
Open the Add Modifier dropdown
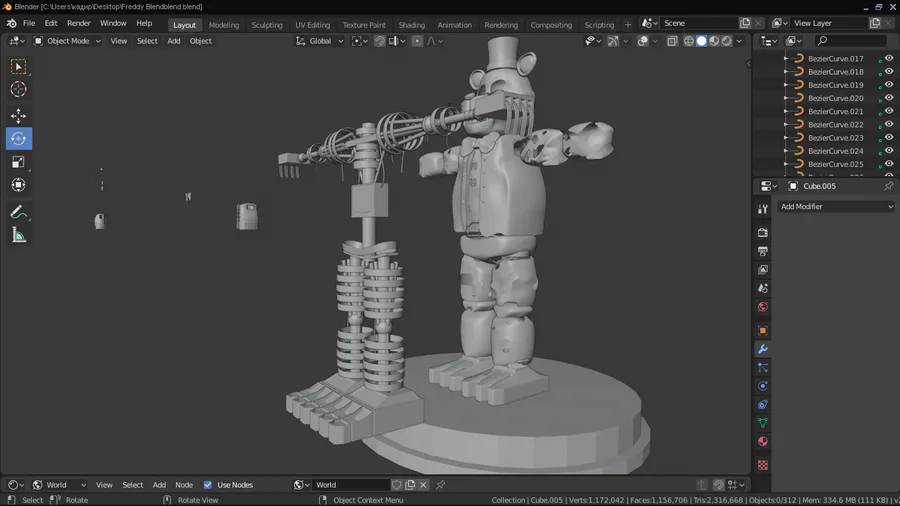click(836, 207)
